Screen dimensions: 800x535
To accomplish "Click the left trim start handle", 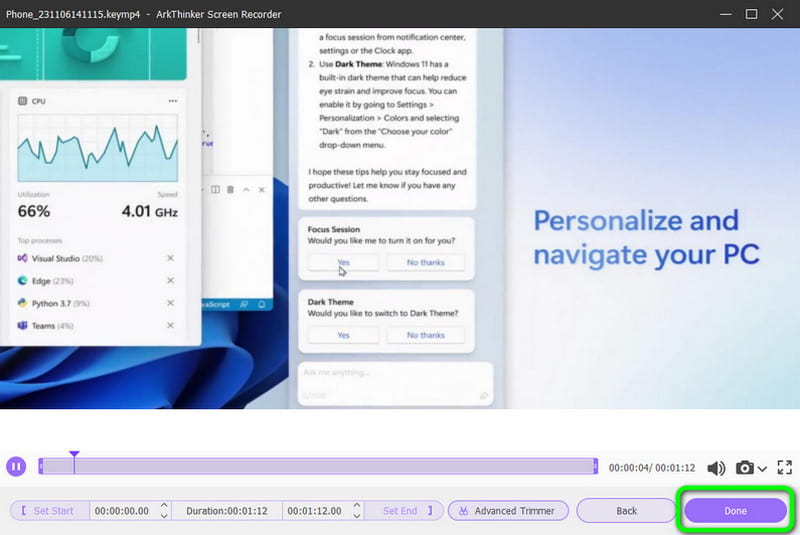I will coord(41,466).
